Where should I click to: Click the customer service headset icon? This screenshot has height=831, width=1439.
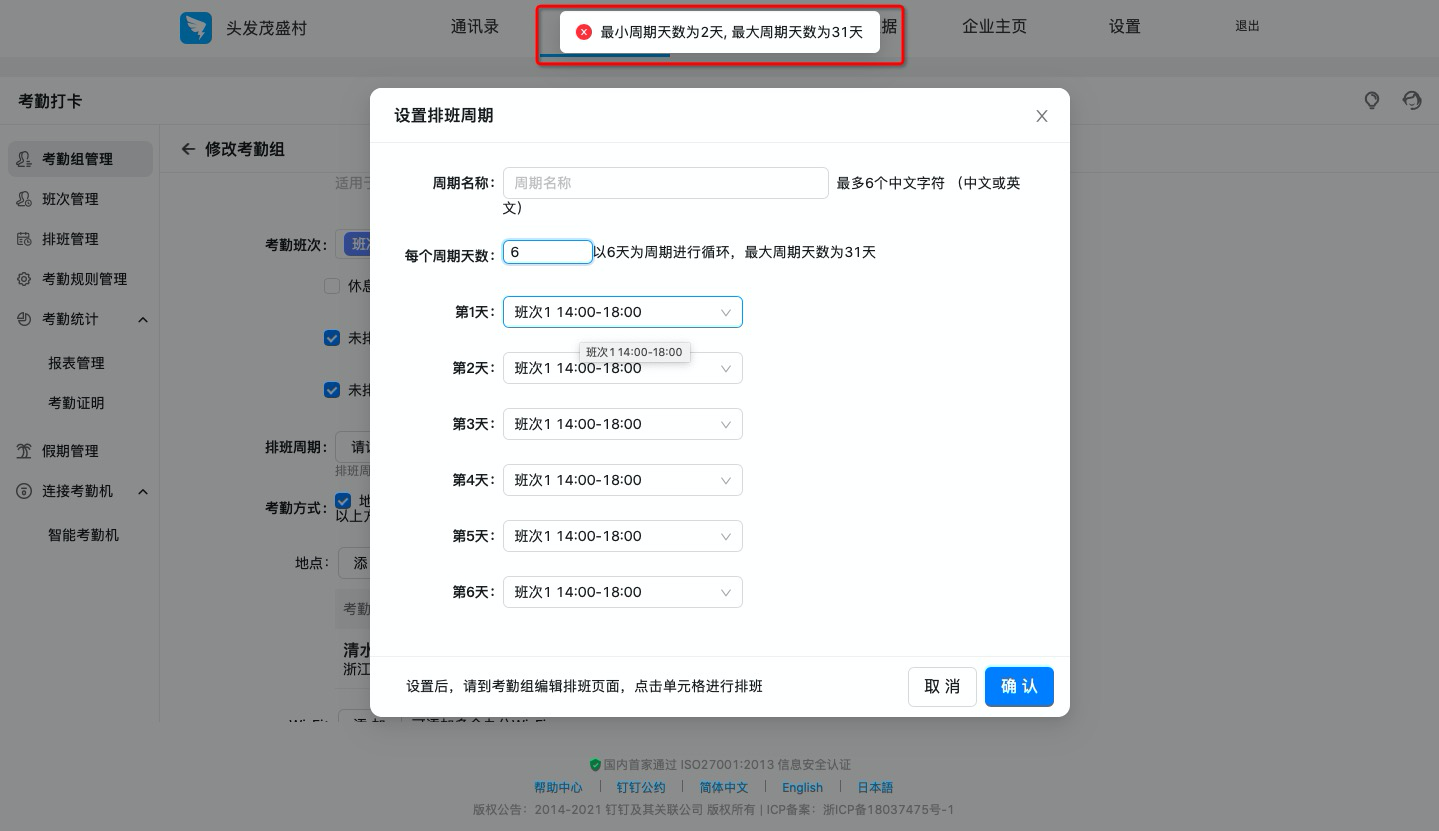point(1412,101)
